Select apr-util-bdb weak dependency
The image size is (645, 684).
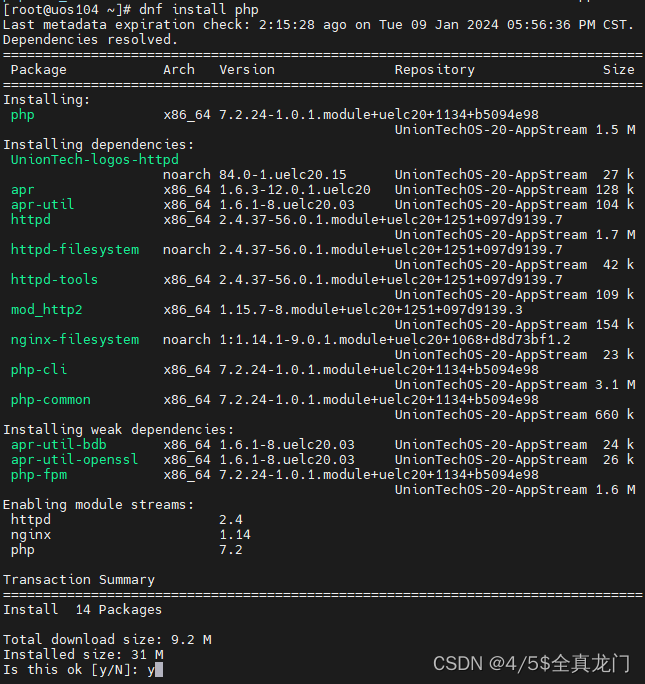tap(58, 445)
